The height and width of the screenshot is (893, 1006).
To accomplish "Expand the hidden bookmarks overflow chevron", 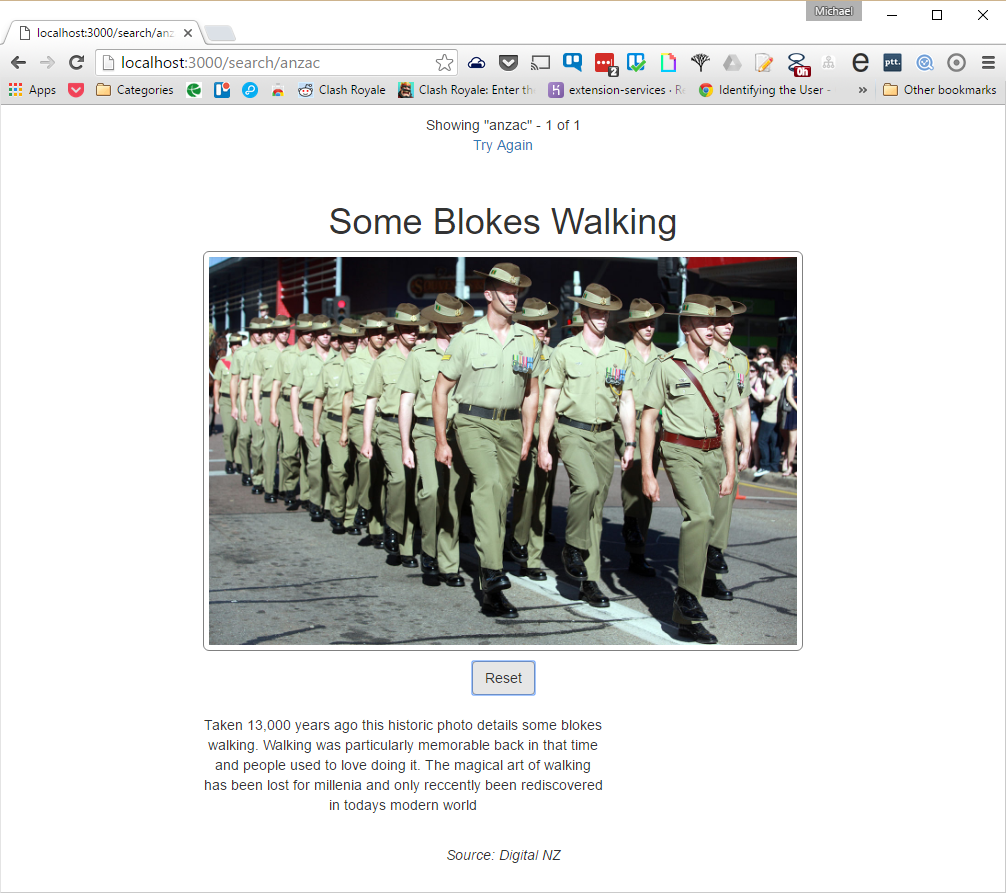I will tap(863, 90).
